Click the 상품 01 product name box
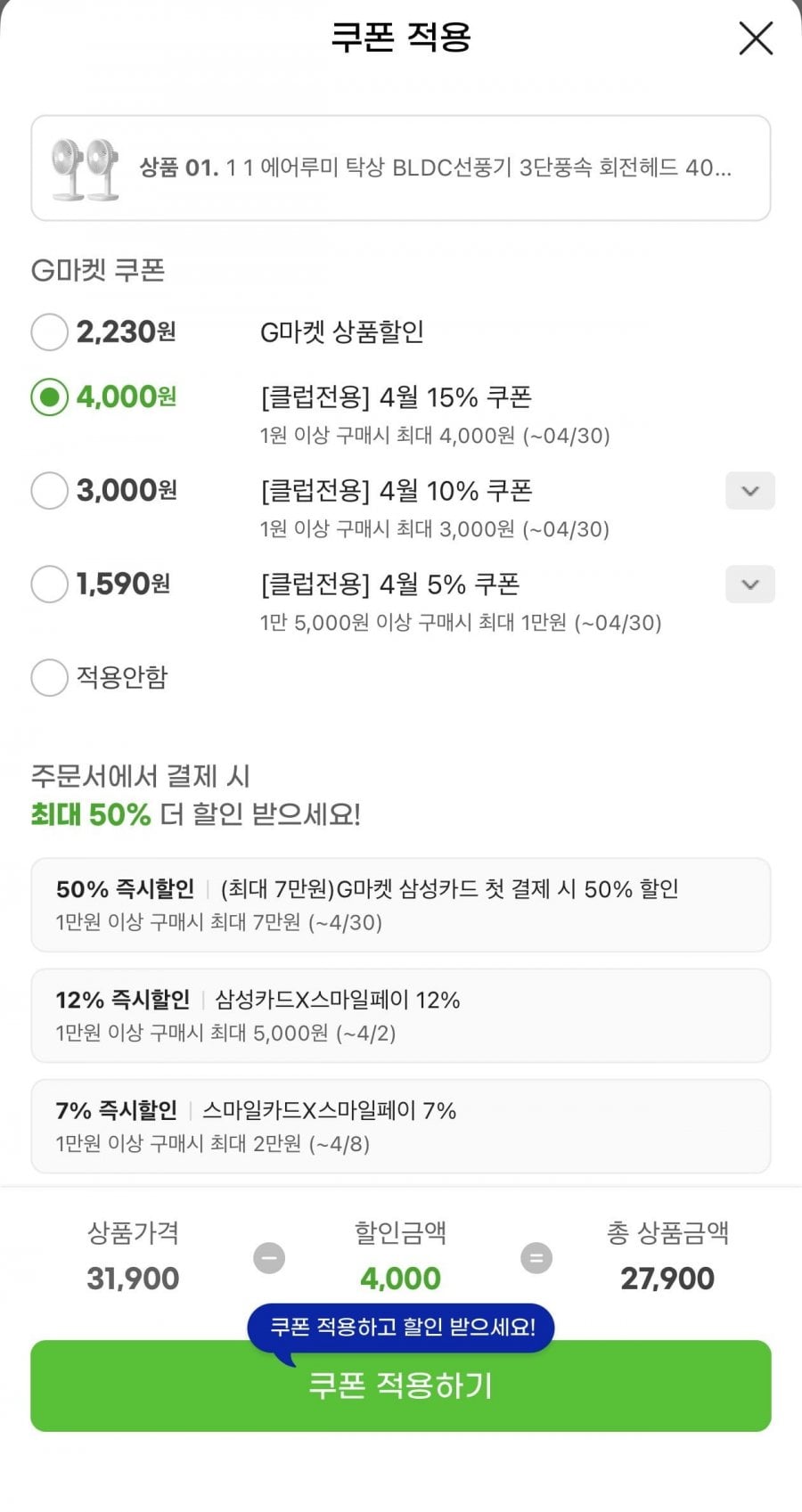This screenshot has width=802, height=1512. (435, 168)
